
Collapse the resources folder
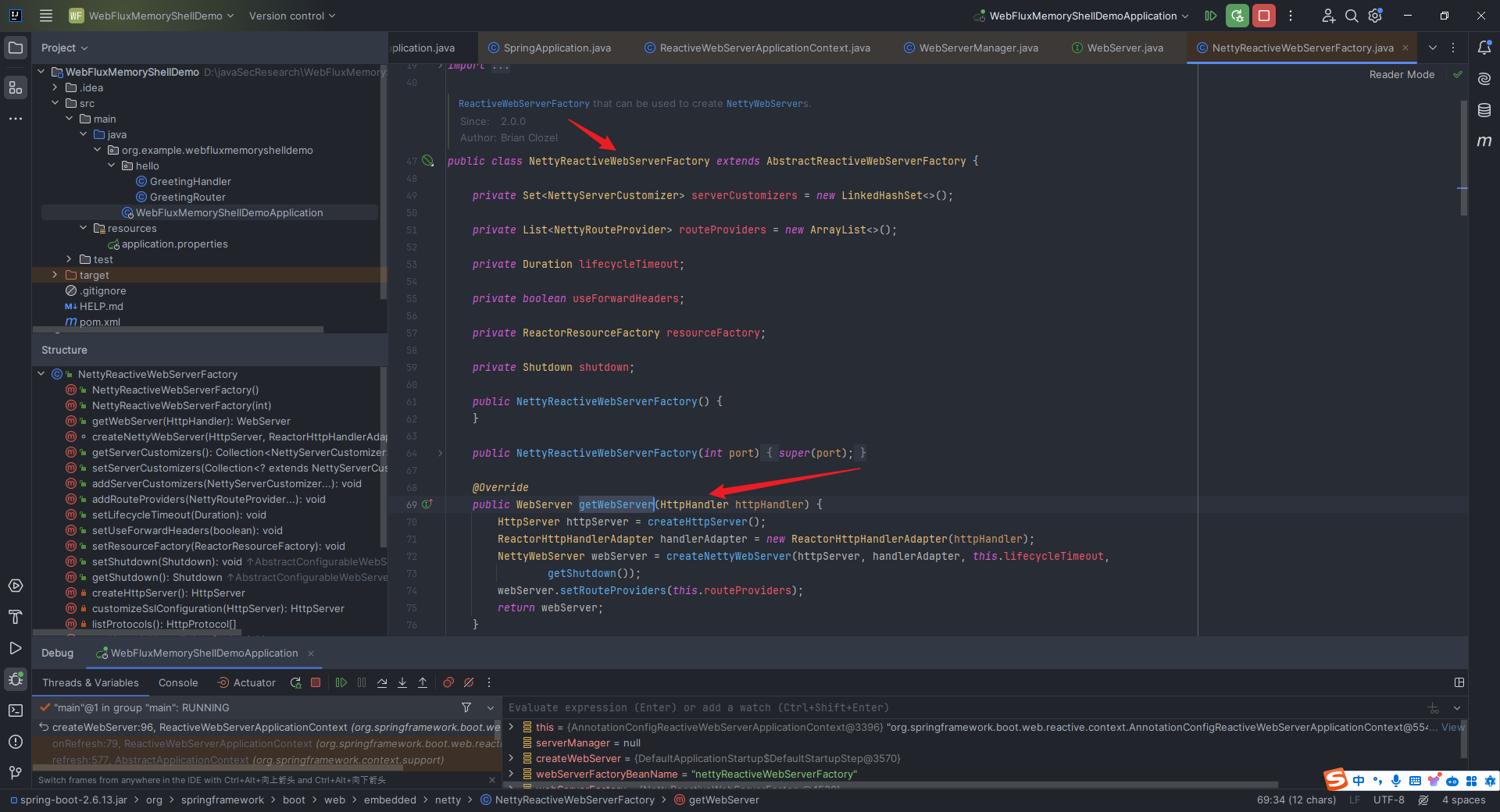(x=83, y=228)
